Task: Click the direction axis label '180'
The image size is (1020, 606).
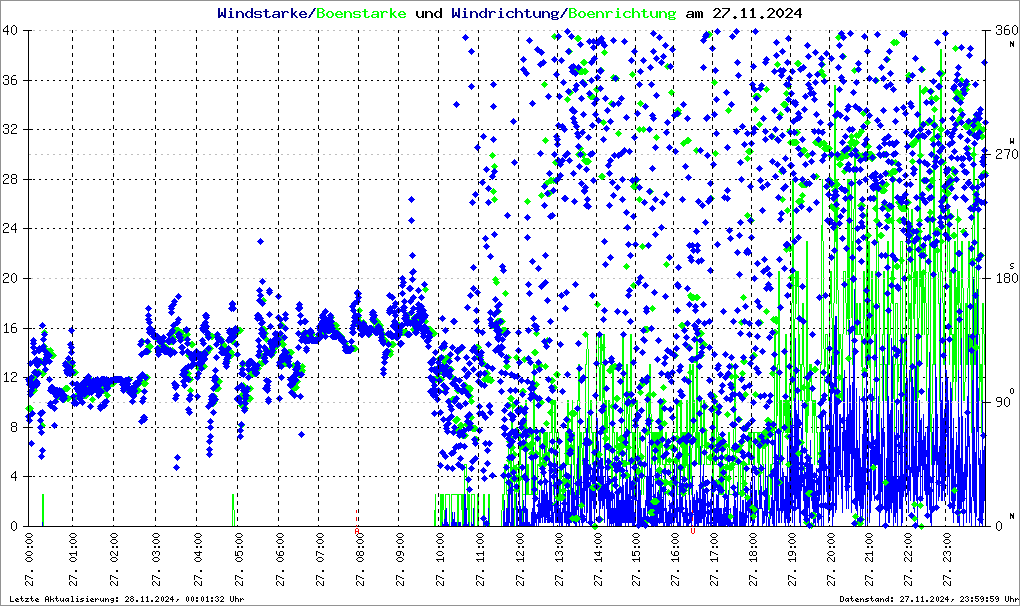Action: [1006, 278]
